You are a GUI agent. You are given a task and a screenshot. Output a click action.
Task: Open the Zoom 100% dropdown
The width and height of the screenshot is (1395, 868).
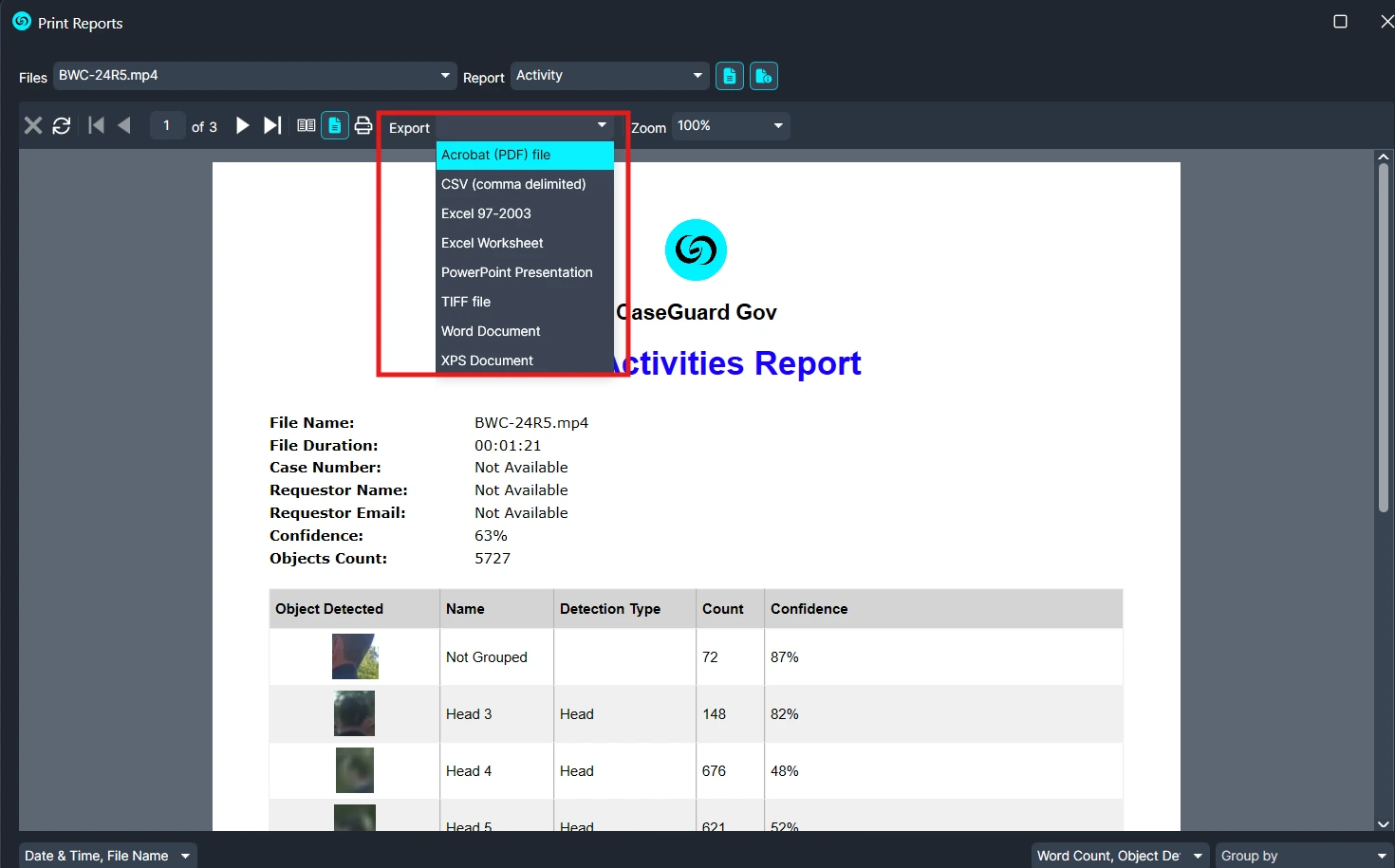[731, 125]
